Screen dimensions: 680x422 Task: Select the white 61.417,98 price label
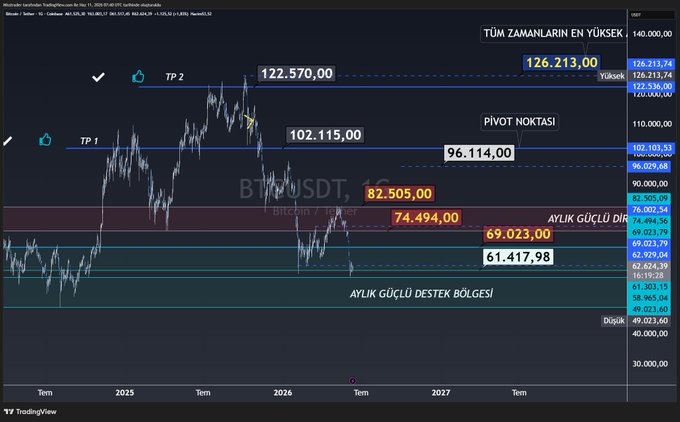(x=518, y=257)
